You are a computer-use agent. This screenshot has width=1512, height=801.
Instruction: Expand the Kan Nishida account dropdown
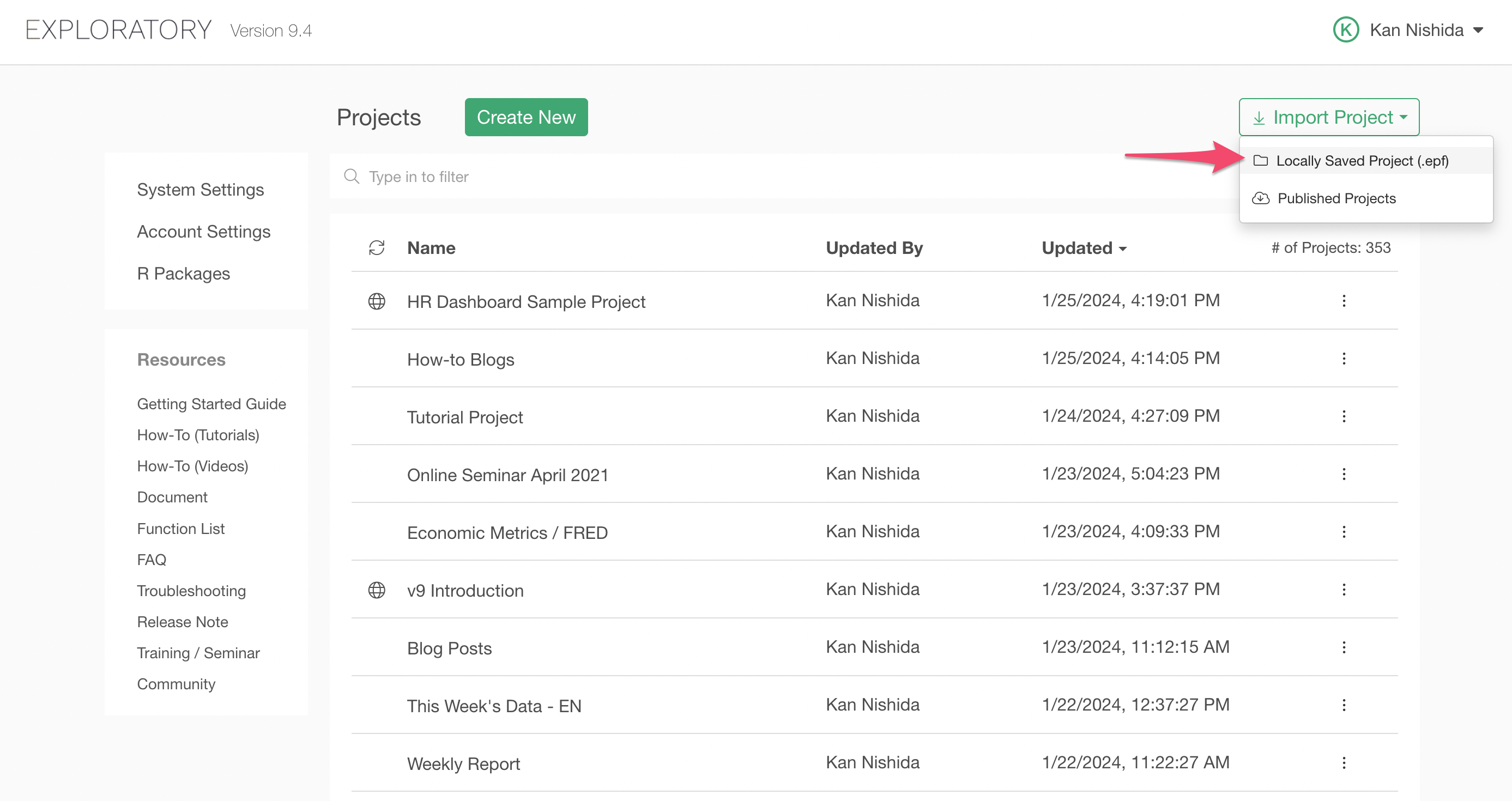1477,31
